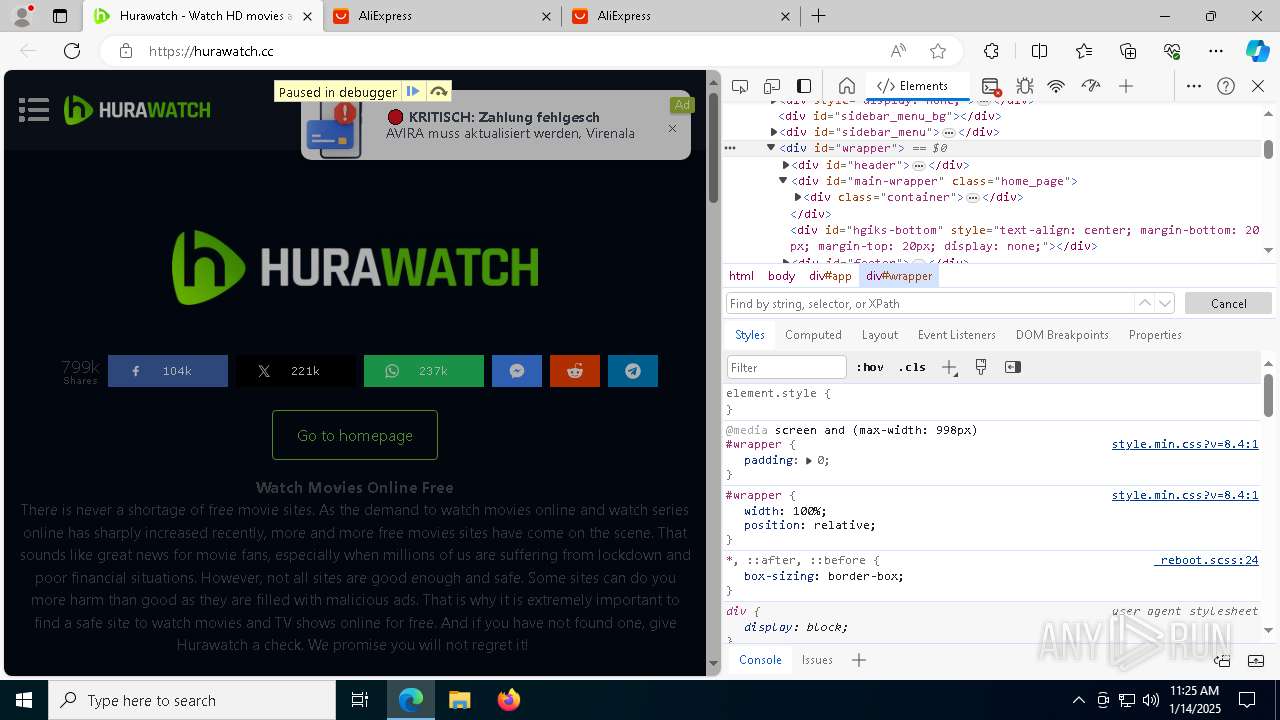Screen dimensions: 1280x720
Task: Switch to the Computed tab
Action: pos(813,335)
